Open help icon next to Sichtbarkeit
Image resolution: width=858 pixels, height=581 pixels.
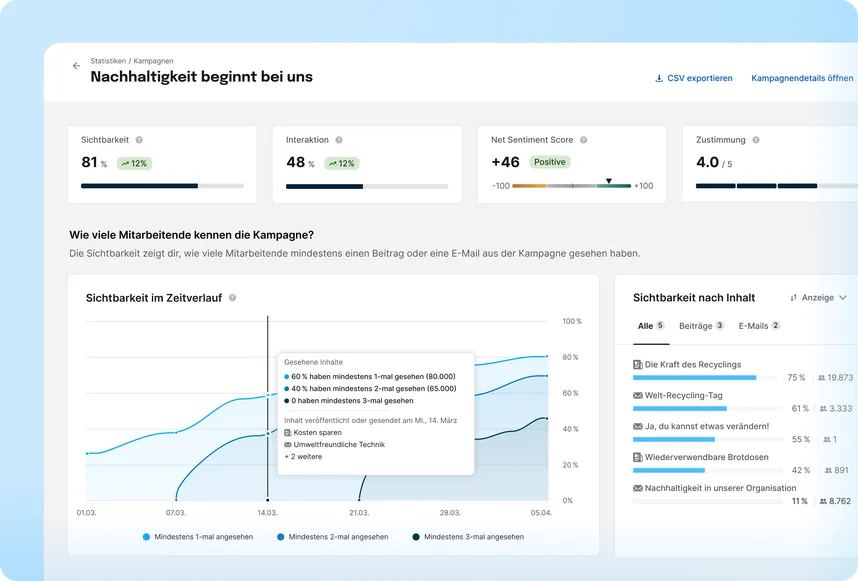click(139, 140)
